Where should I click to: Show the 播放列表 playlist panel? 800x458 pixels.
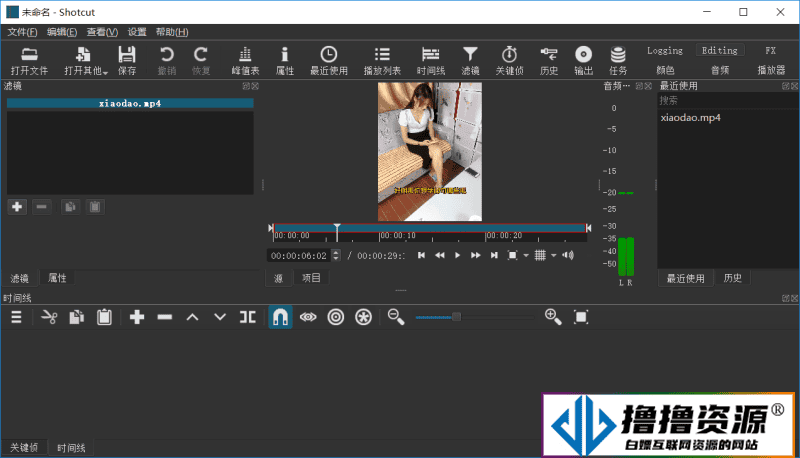382,60
